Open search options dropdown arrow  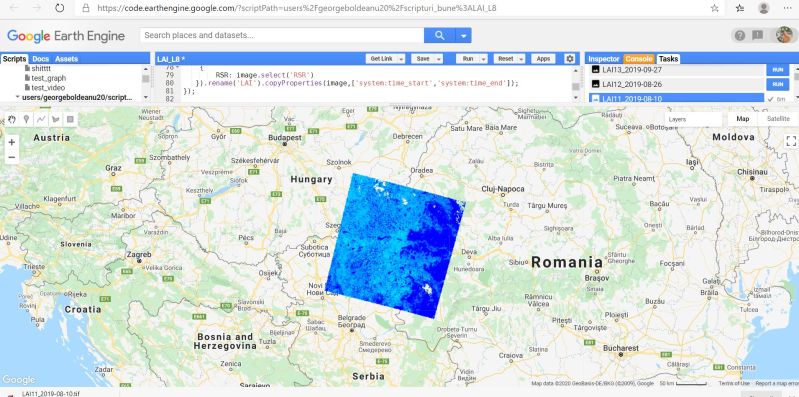tap(463, 36)
